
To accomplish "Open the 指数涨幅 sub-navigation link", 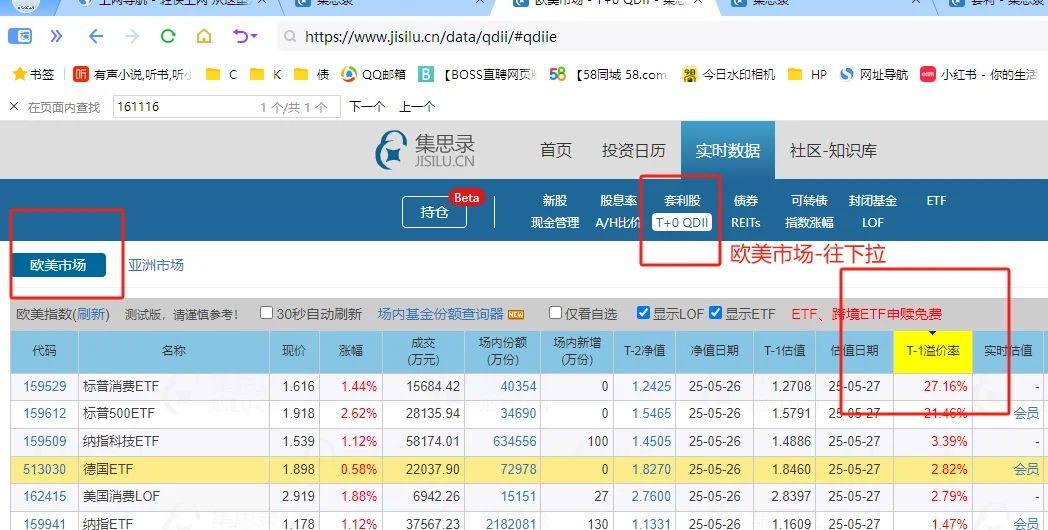I will click(809, 223).
